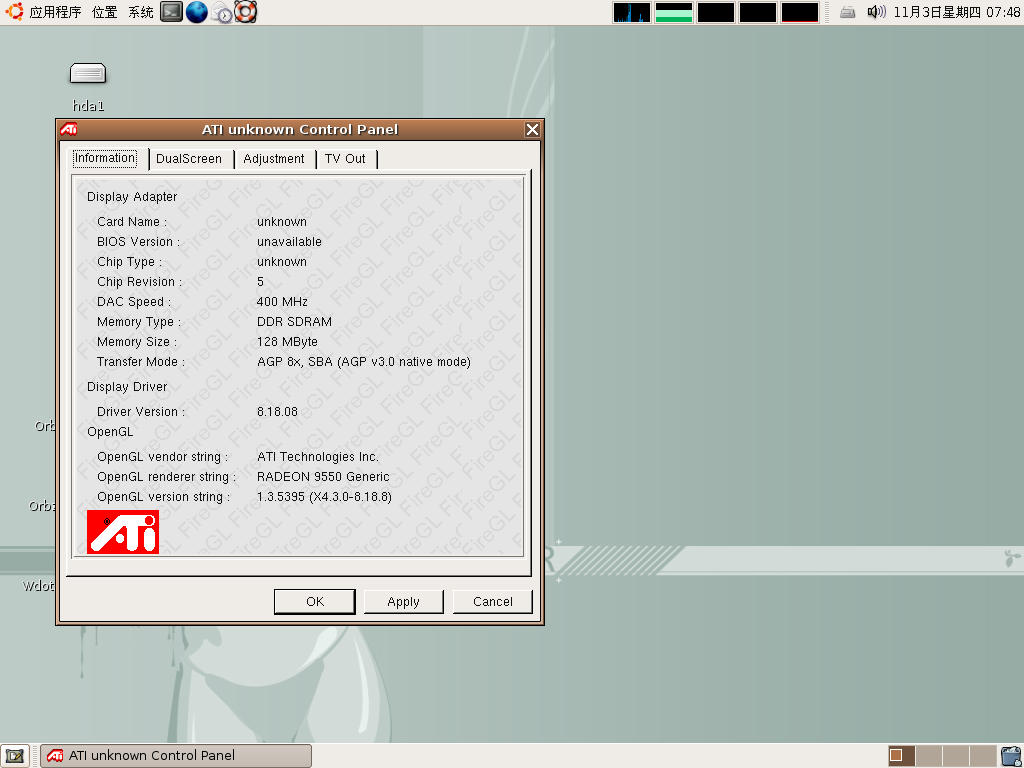
Task: Click the 'unavailable' BIOS version value
Action: (x=289, y=242)
